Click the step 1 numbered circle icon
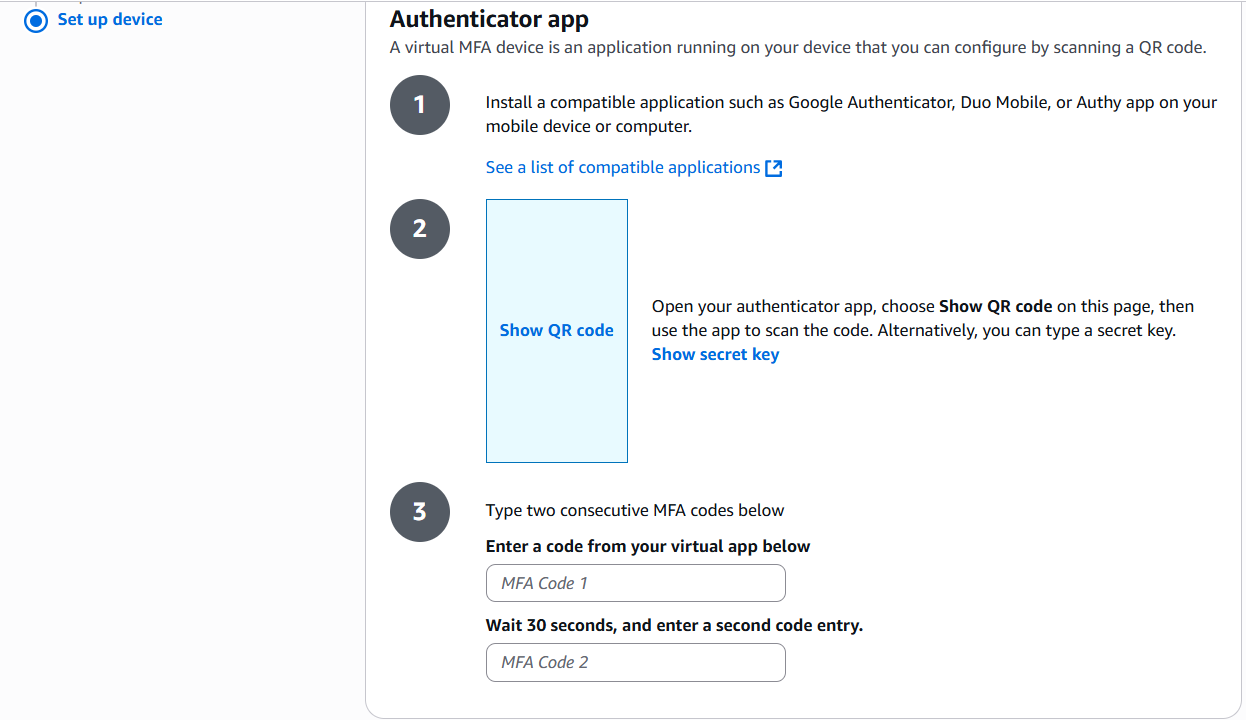 point(420,105)
